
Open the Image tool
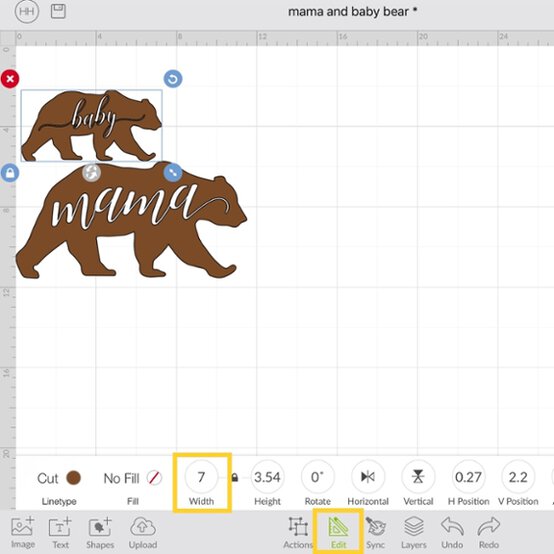(23, 533)
